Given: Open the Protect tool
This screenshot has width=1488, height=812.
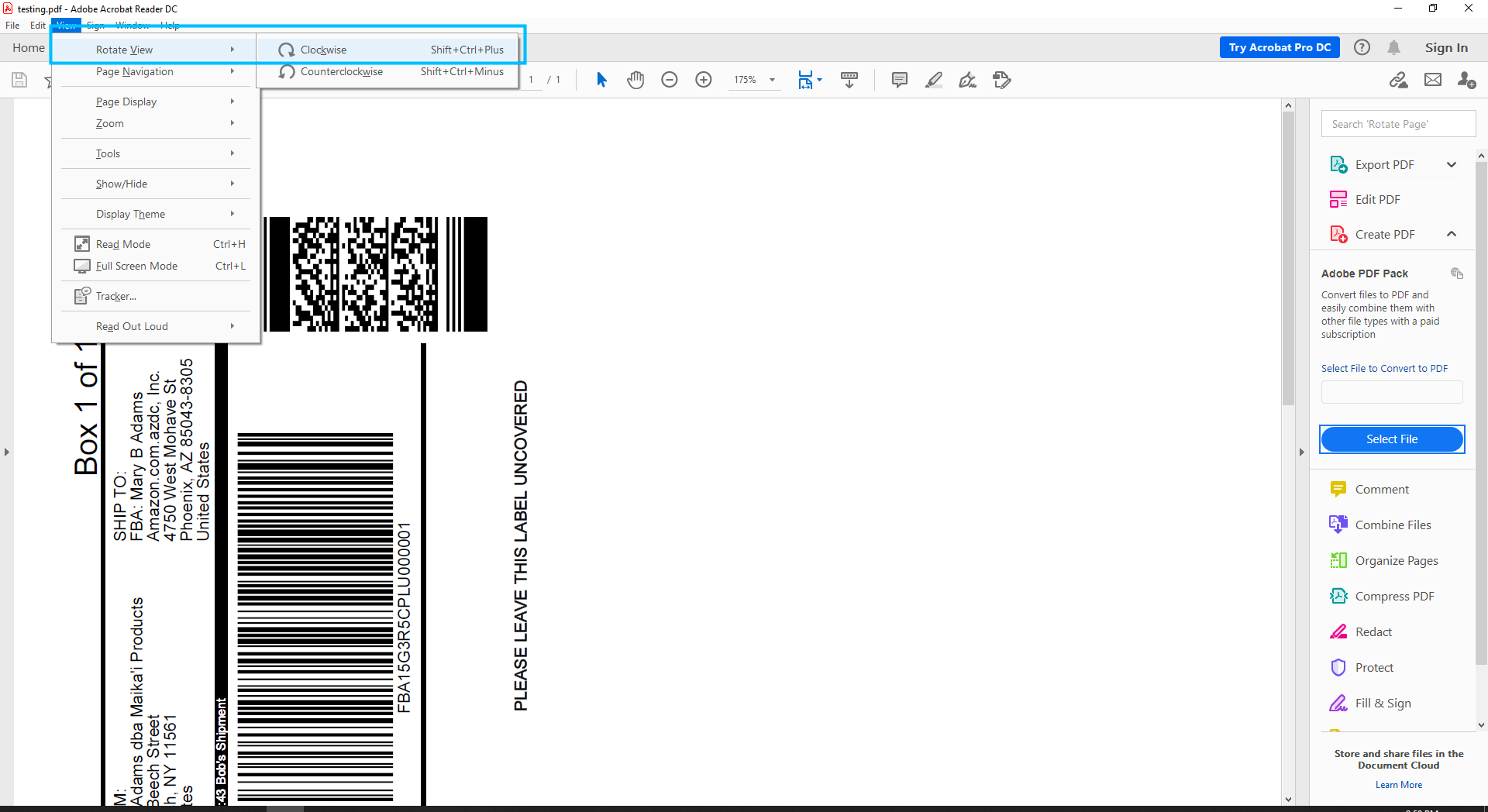Looking at the screenshot, I should click(x=1373, y=667).
